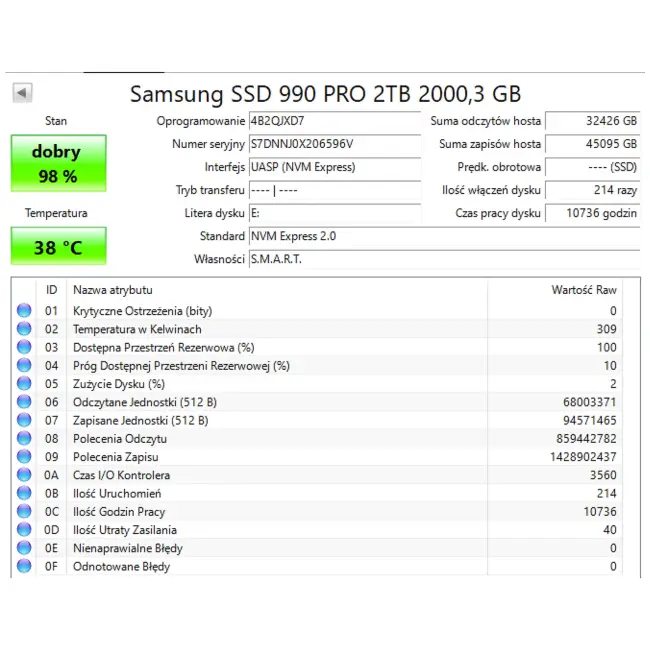This screenshot has height=650, width=650.
Task: Click the ID column header
Action: pyautogui.click(x=51, y=290)
